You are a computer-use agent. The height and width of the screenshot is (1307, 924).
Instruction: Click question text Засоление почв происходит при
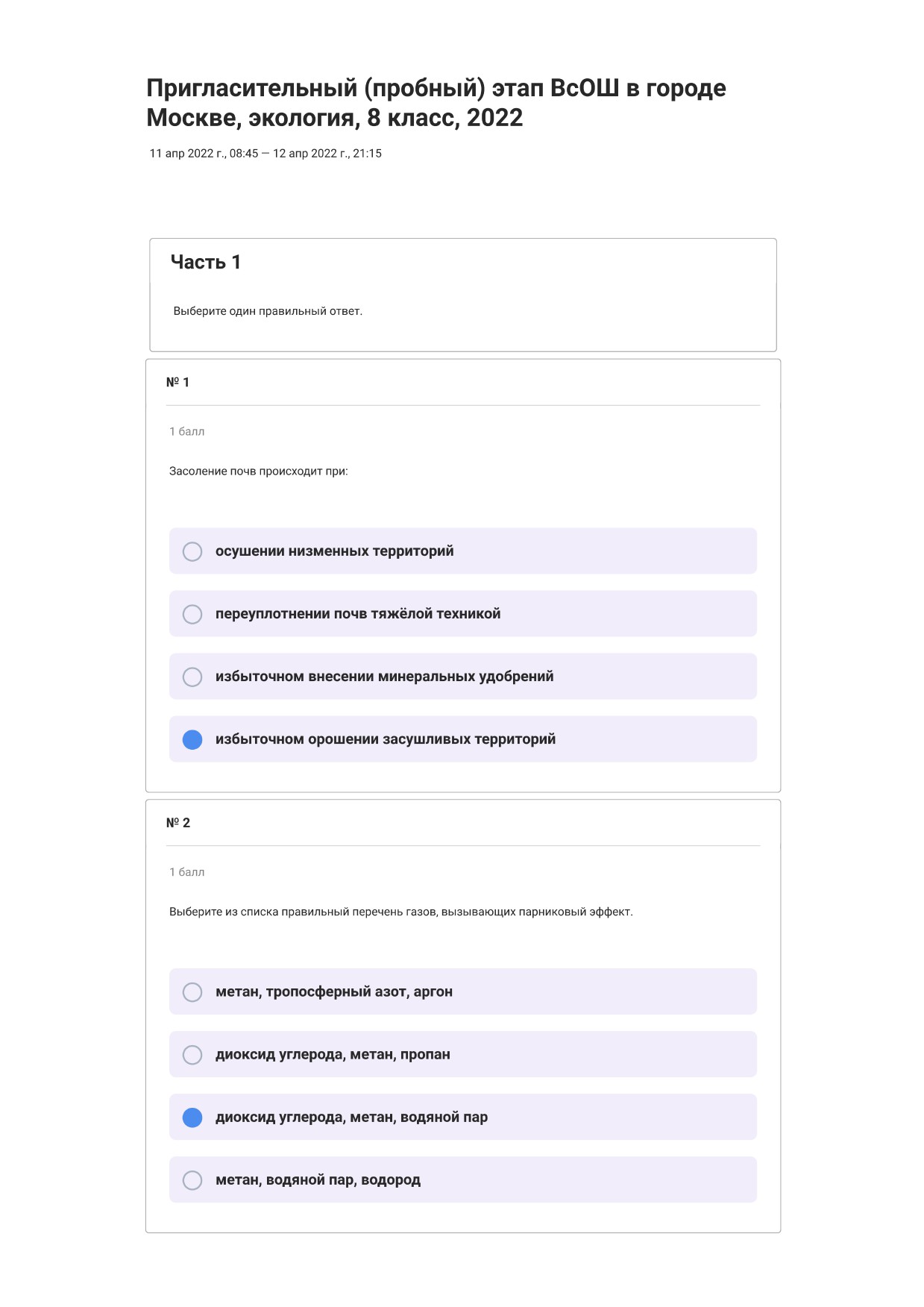[x=259, y=471]
